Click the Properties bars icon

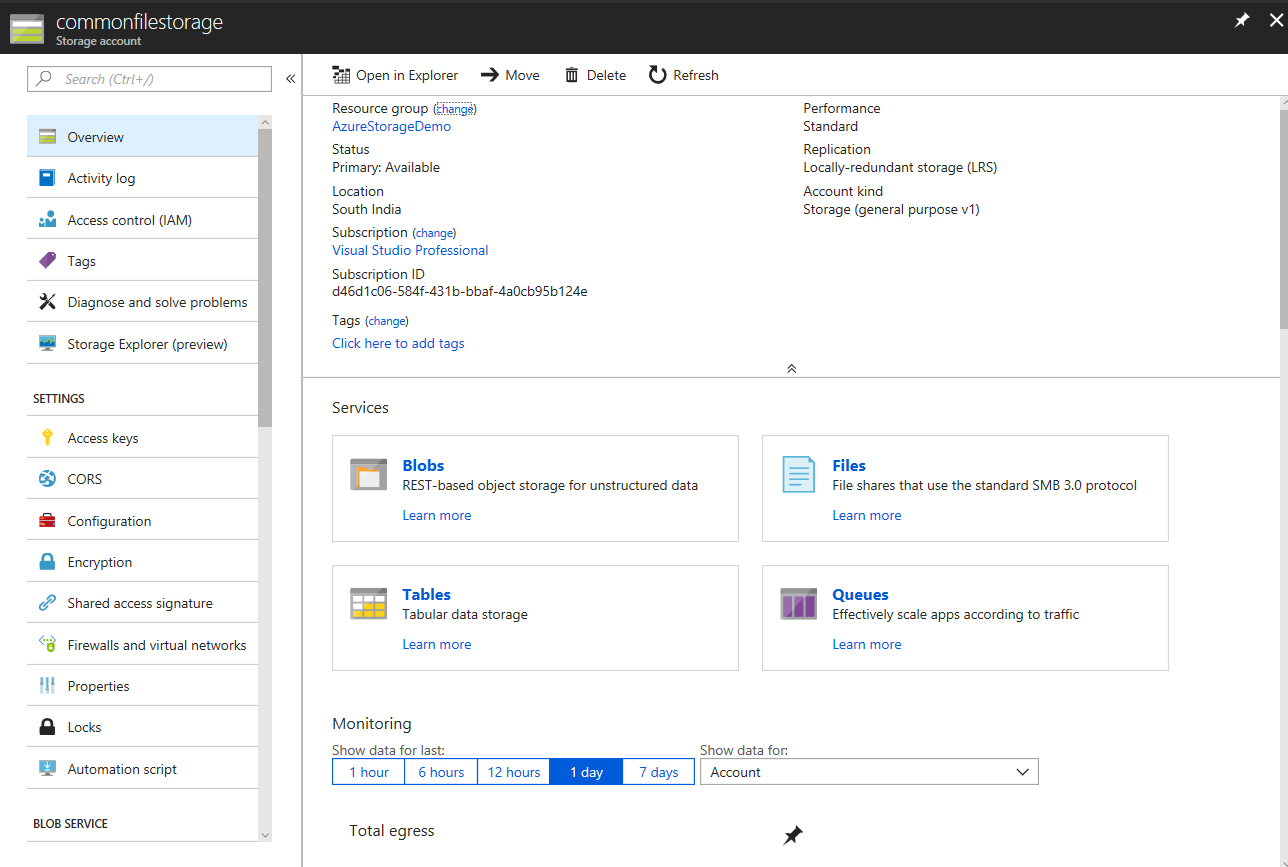pyautogui.click(x=47, y=686)
